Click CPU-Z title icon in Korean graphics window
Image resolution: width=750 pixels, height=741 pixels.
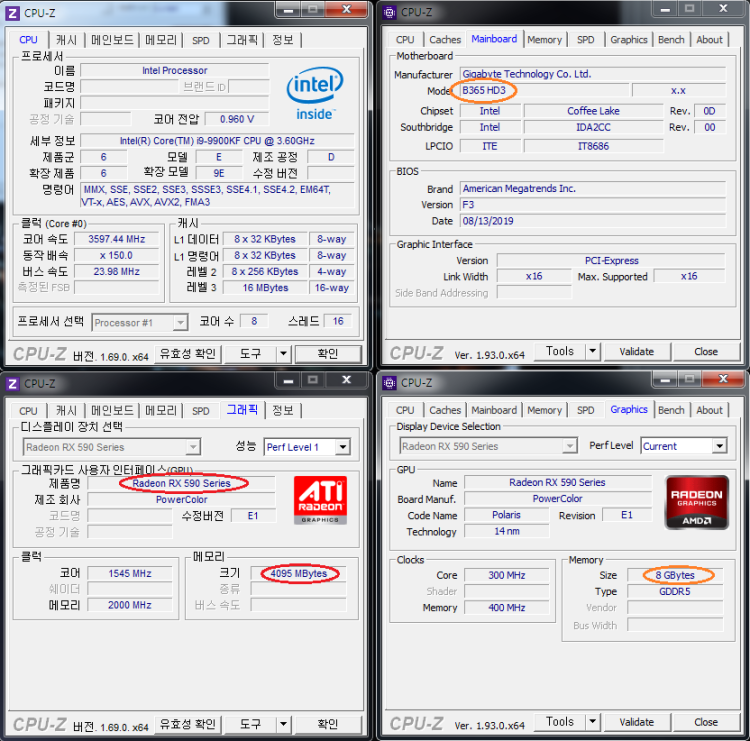(13, 384)
